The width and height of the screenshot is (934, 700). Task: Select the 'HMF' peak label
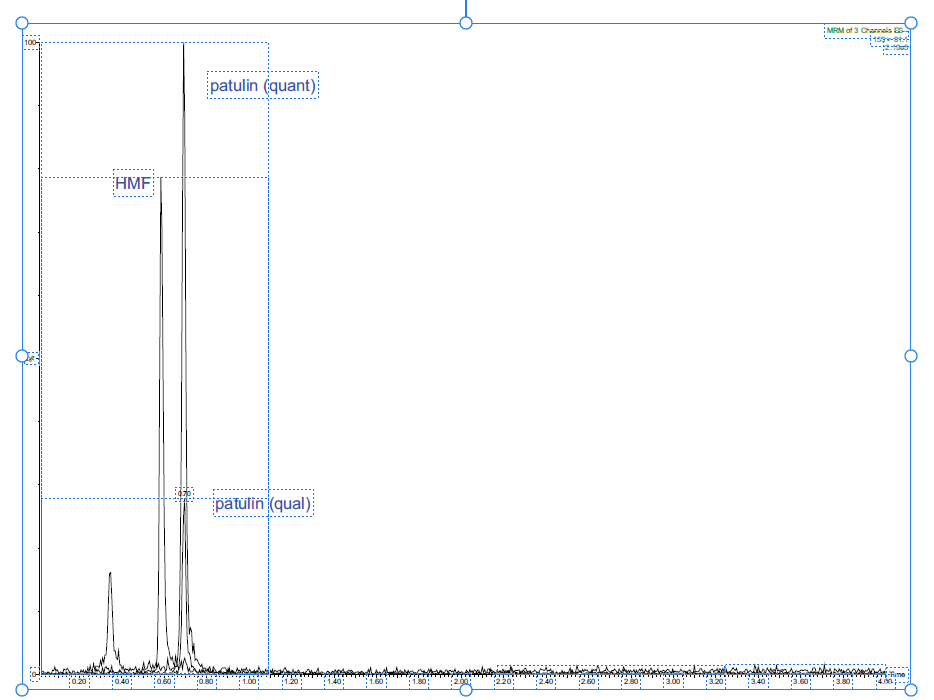point(133,183)
